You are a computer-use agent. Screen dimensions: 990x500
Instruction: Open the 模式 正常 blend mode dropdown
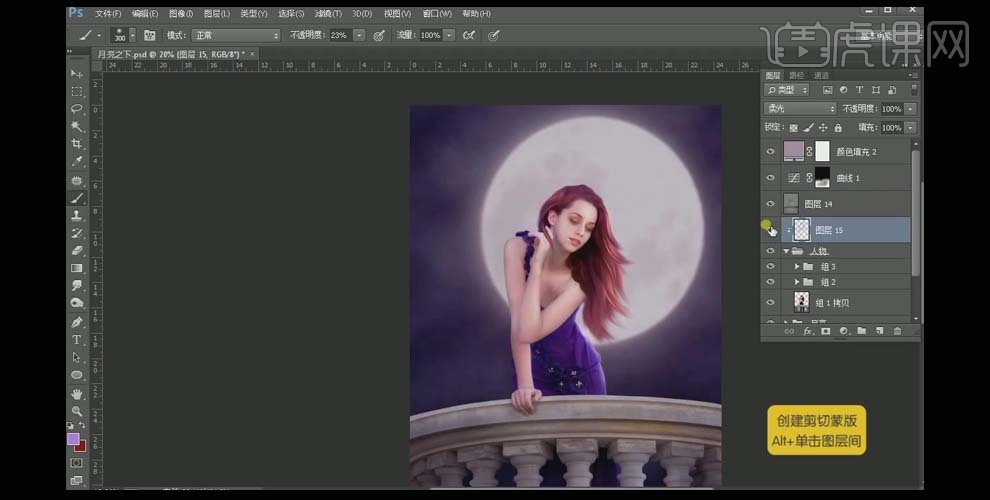(236, 35)
